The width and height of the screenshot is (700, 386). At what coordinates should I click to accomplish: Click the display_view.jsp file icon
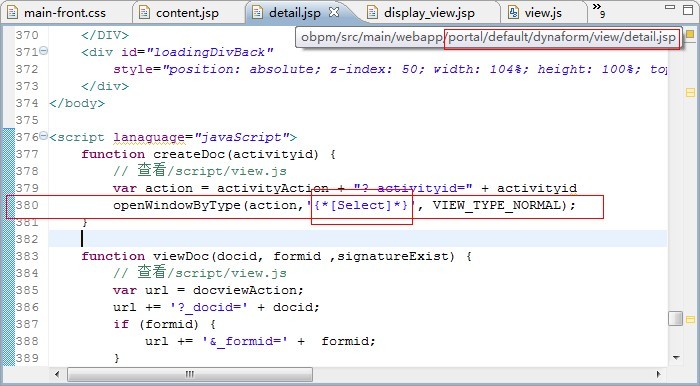click(372, 12)
